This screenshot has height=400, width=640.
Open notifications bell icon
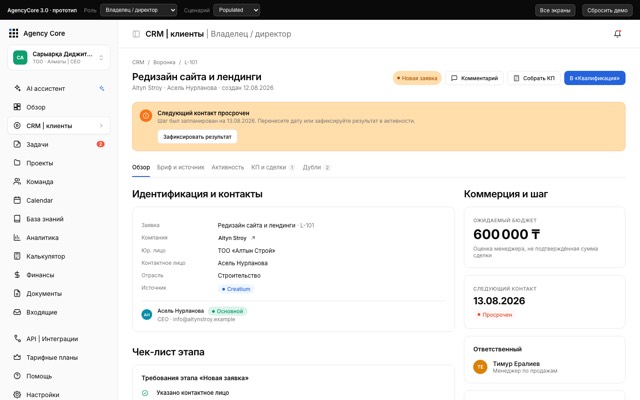tap(618, 34)
